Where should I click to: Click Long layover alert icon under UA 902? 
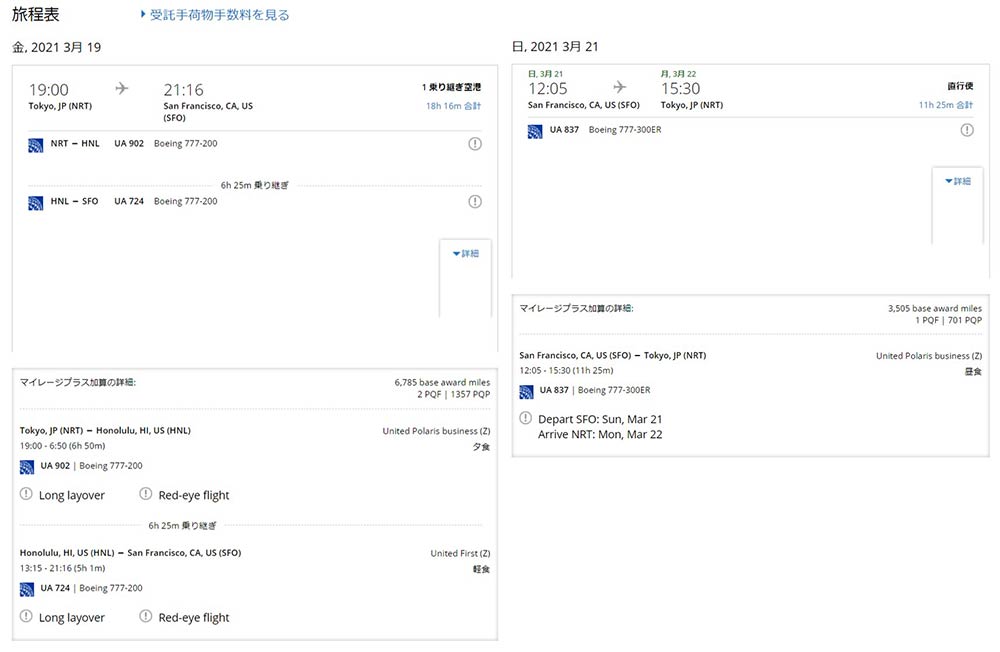click(x=26, y=494)
